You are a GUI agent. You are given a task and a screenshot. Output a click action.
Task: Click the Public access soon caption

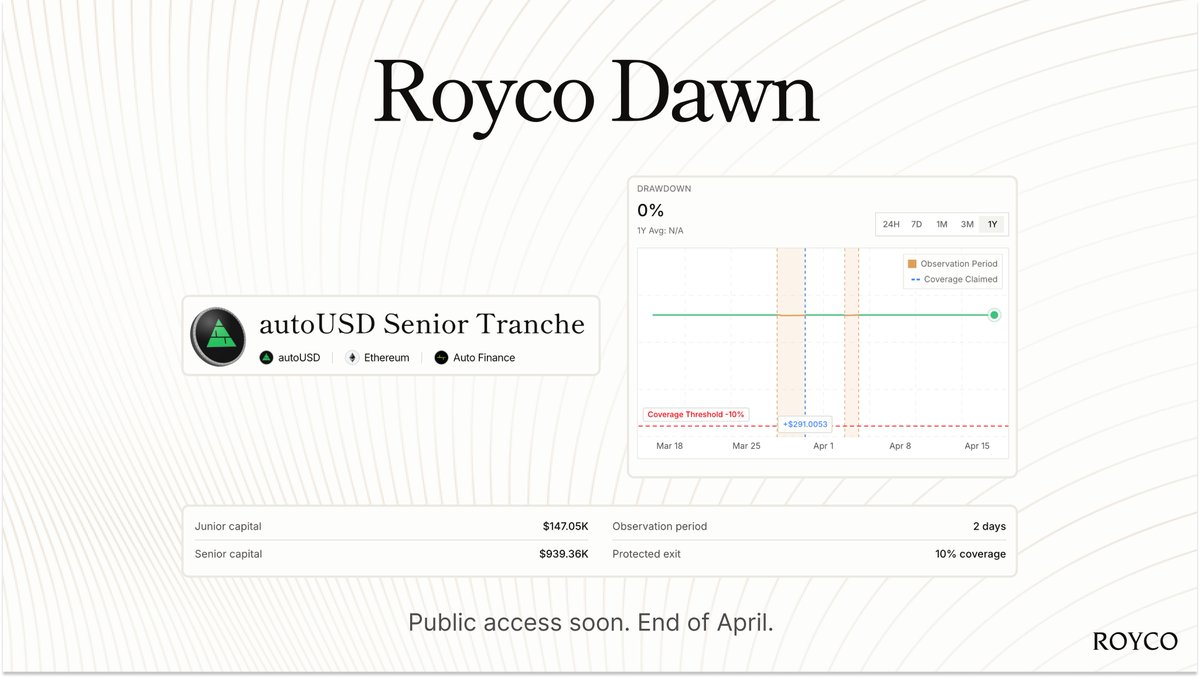(x=591, y=622)
